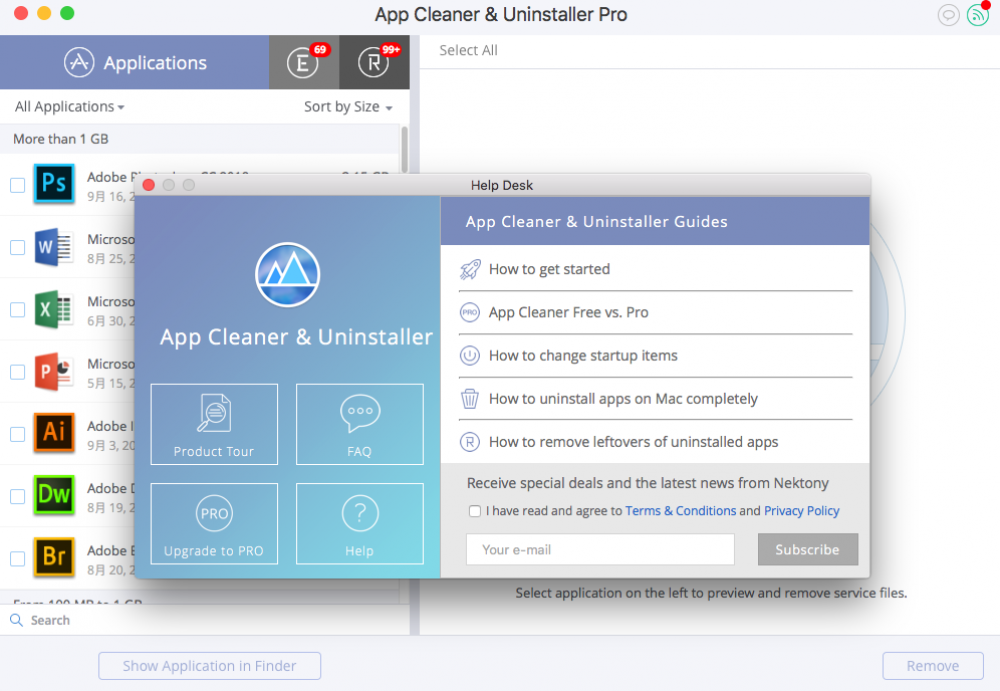Click the Adobe Photoshop app icon
Viewport: 1000px width, 691px height.
[54, 184]
